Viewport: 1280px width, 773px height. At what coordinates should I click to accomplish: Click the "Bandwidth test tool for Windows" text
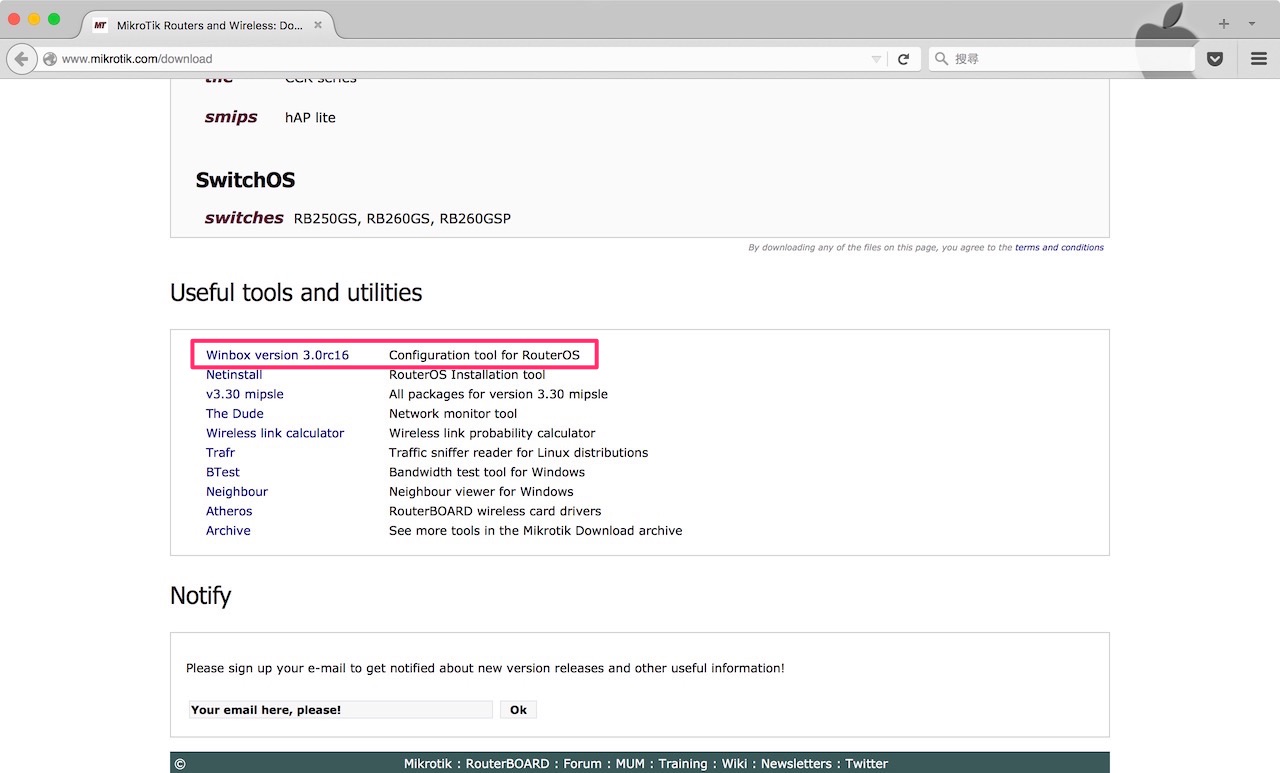[487, 472]
